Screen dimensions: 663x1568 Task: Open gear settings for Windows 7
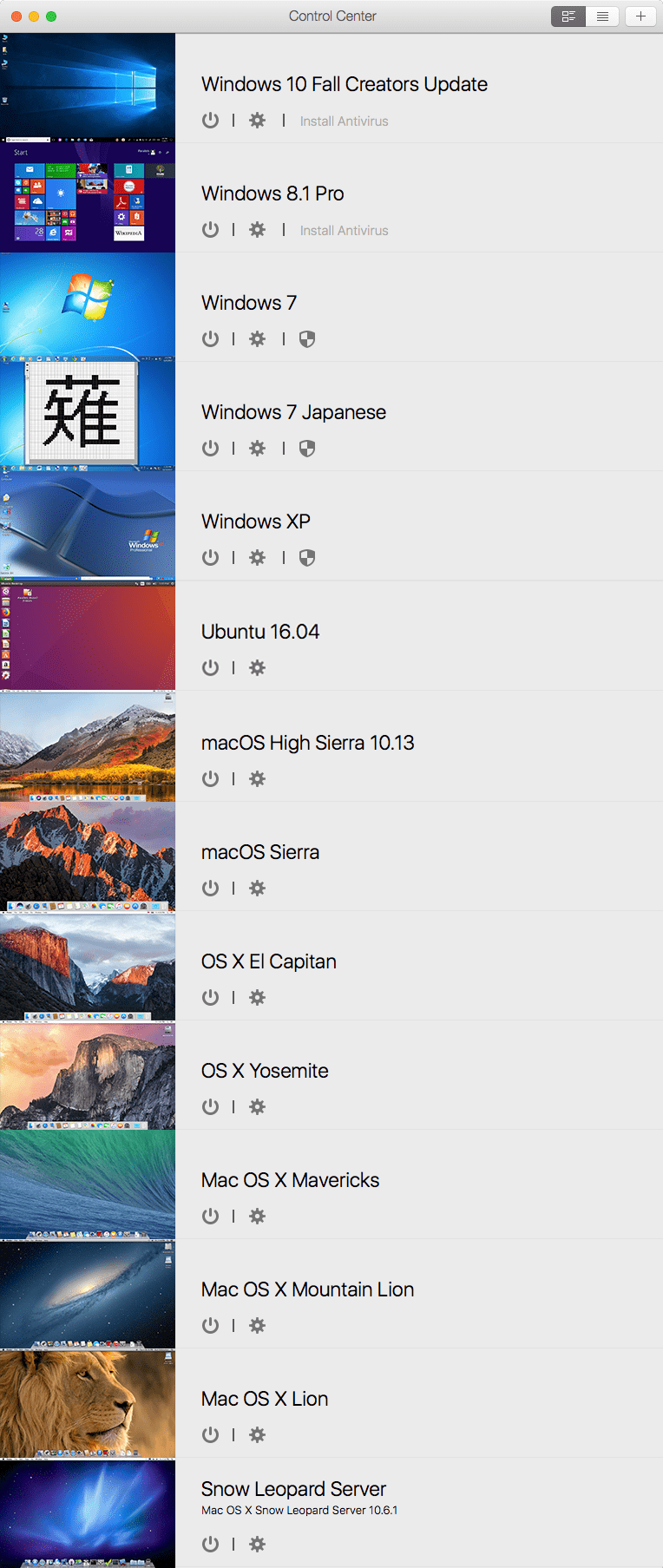tap(257, 339)
